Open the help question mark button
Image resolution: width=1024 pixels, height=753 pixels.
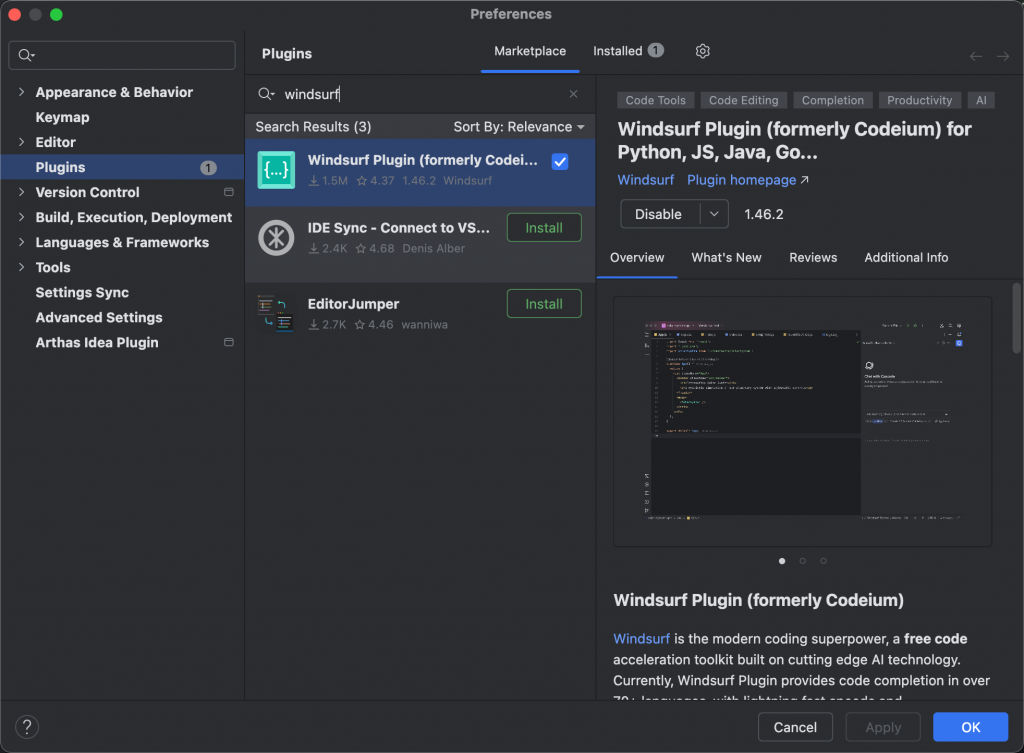click(27, 727)
